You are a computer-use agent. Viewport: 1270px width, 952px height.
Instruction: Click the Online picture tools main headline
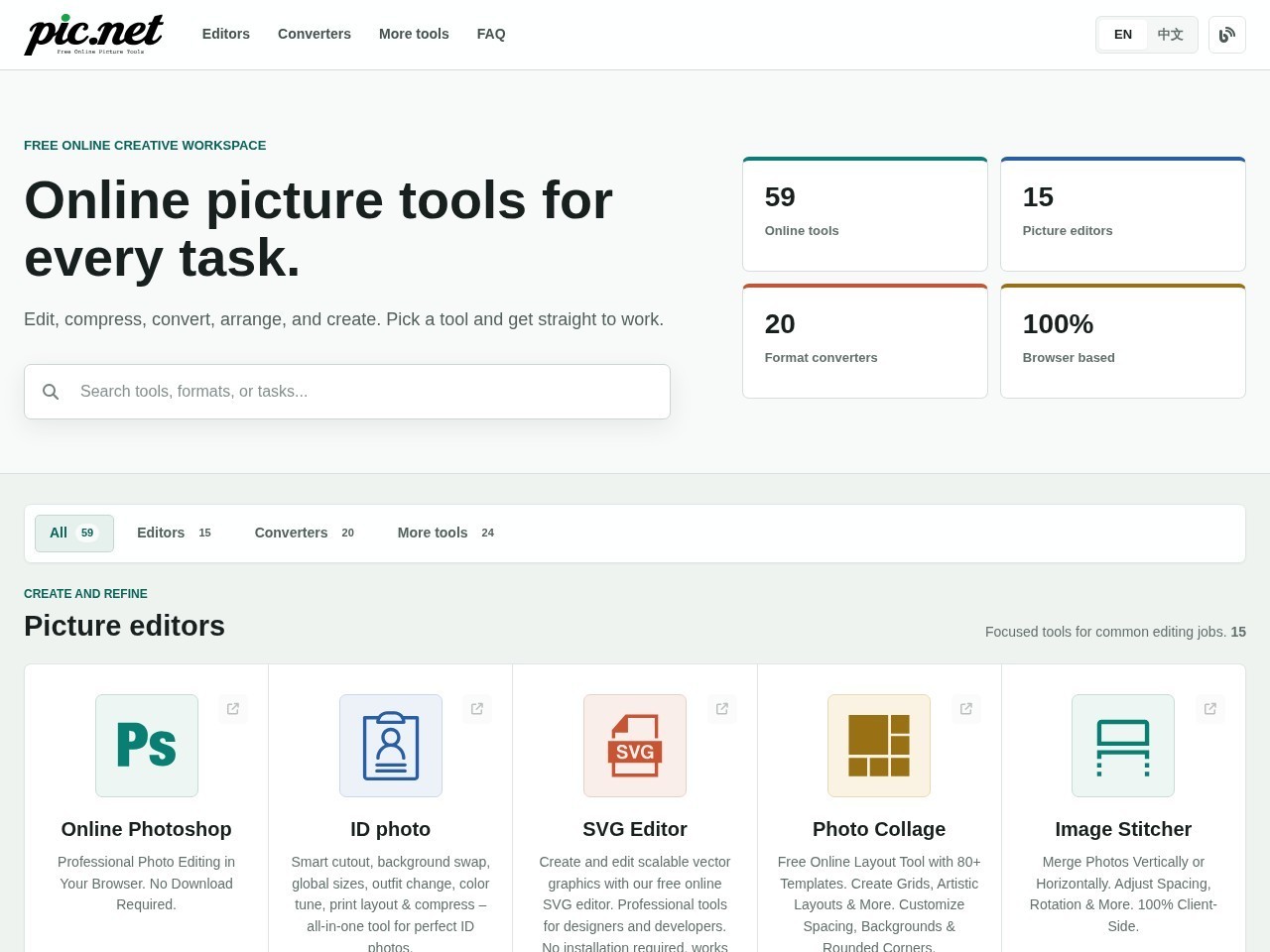pyautogui.click(x=318, y=229)
